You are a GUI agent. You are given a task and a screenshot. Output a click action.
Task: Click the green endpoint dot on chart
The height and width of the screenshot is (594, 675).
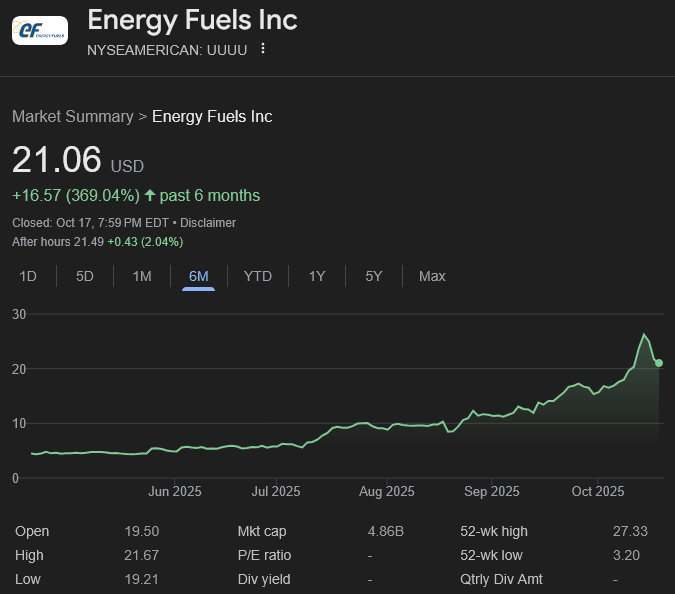(659, 363)
